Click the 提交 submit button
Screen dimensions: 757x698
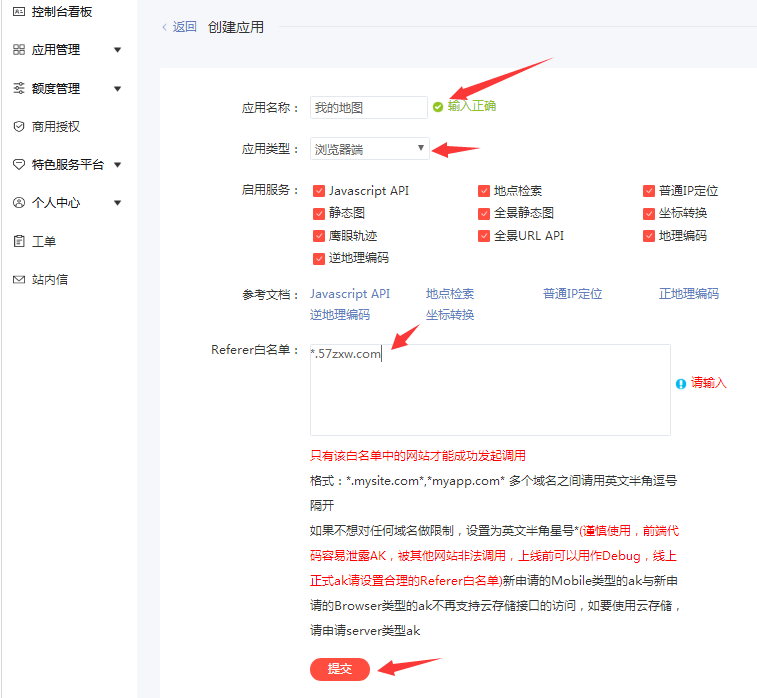click(340, 669)
